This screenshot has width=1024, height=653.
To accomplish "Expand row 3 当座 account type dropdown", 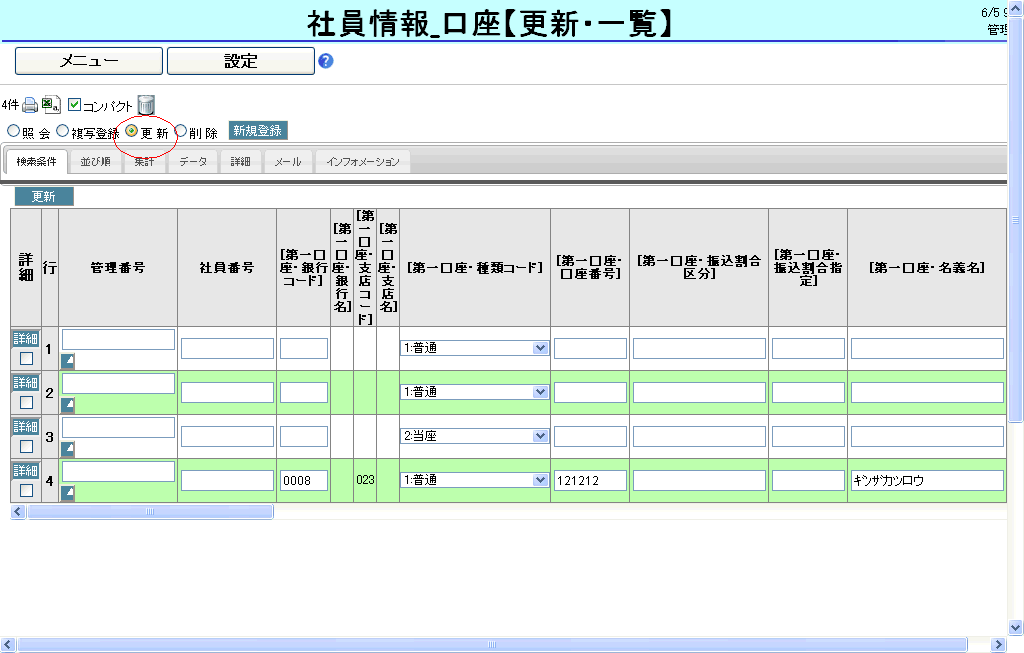I will [x=540, y=436].
